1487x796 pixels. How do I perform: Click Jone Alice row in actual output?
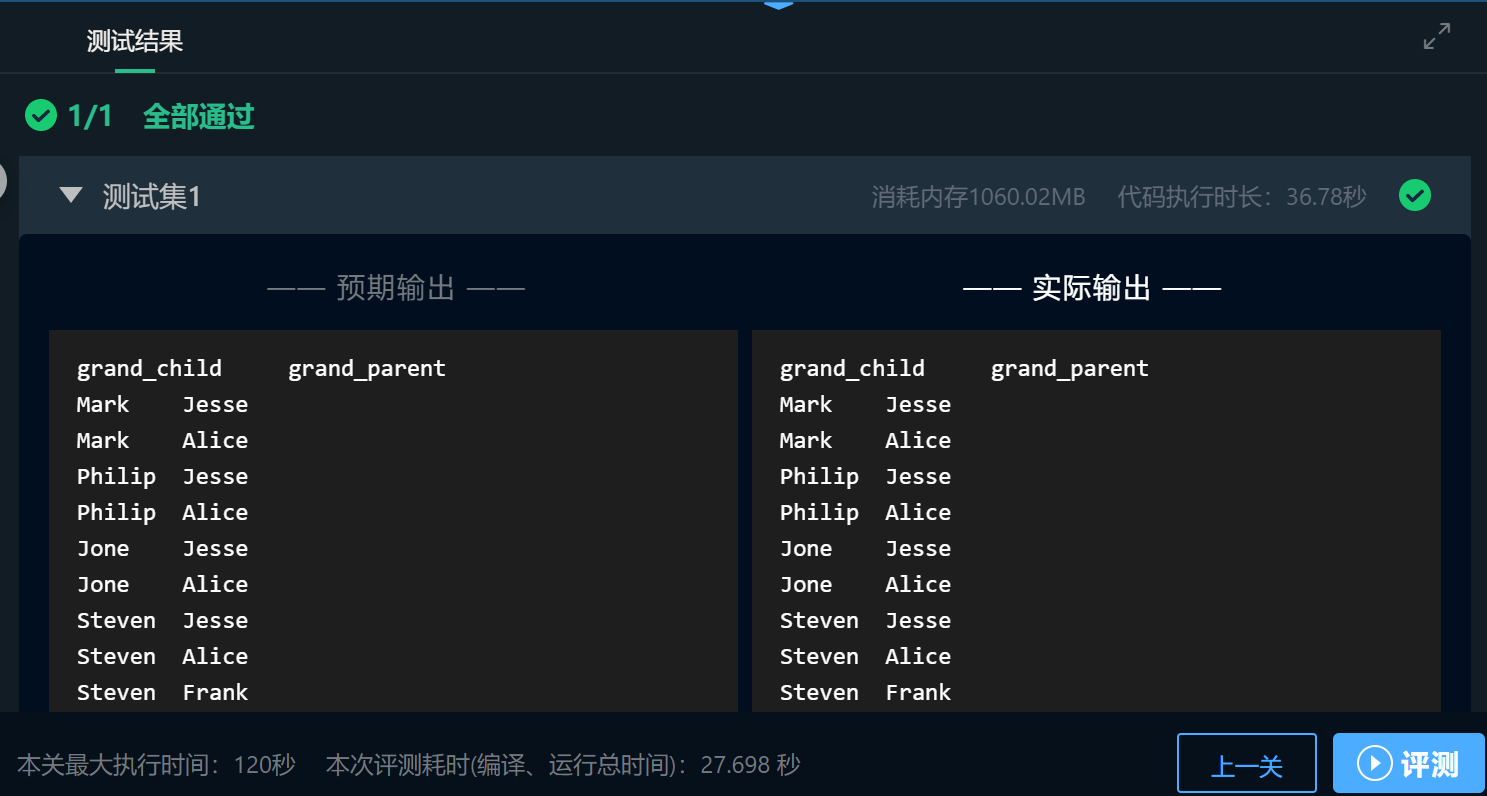(865, 584)
